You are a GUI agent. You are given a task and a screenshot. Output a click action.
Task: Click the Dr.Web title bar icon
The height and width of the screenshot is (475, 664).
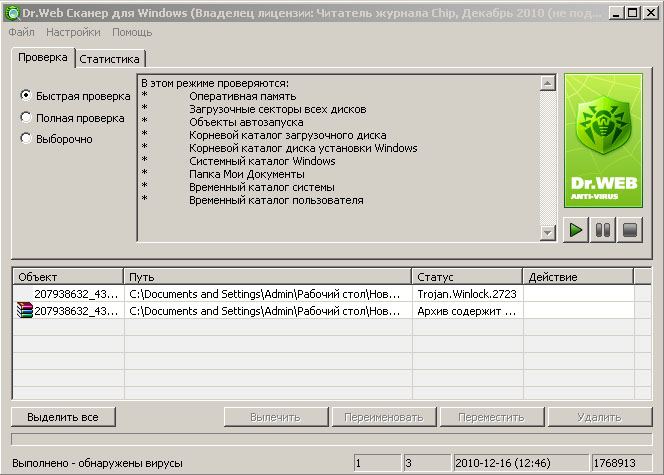click(x=13, y=13)
